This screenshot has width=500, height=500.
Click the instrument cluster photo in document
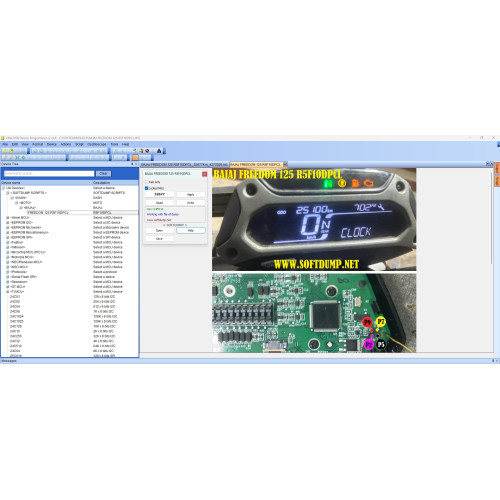tap(314, 219)
